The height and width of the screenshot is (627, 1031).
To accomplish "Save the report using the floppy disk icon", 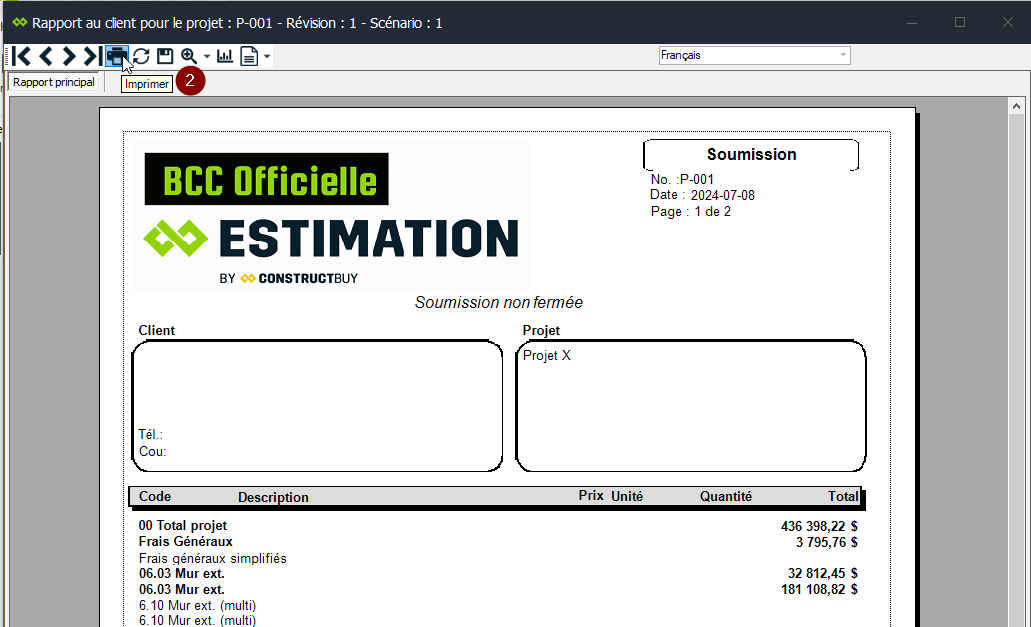I will [x=165, y=56].
